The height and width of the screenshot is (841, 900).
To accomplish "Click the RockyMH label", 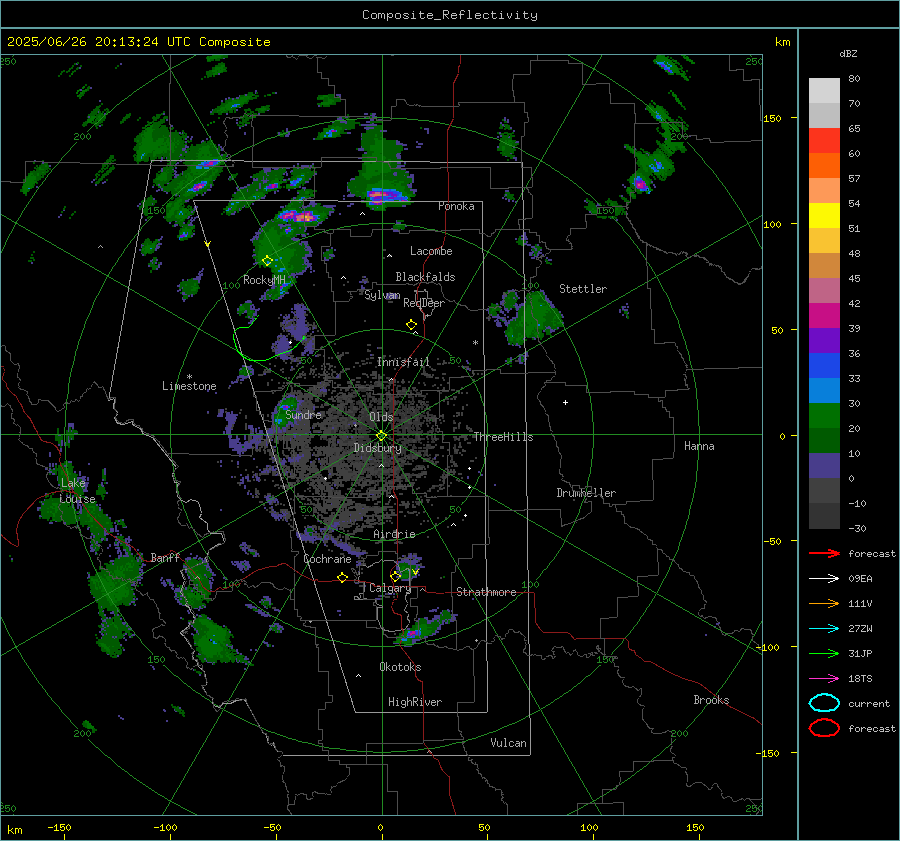I will pyautogui.click(x=264, y=280).
